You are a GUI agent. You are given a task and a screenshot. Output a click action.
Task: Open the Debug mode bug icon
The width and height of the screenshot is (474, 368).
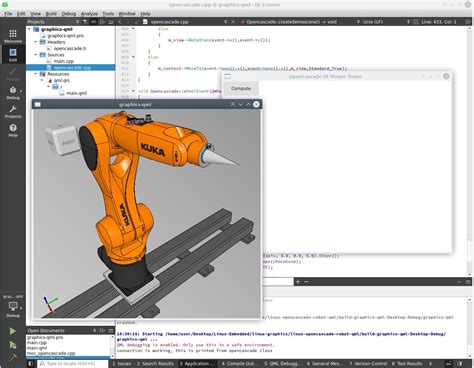tap(13, 93)
